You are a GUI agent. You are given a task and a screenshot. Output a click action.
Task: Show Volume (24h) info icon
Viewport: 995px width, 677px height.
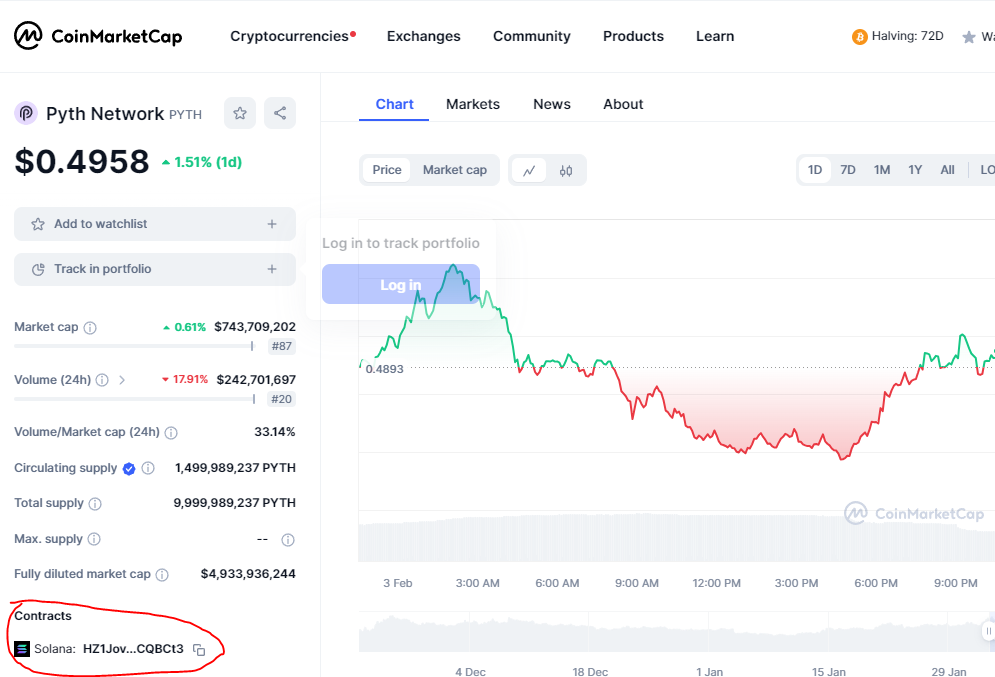(x=102, y=380)
